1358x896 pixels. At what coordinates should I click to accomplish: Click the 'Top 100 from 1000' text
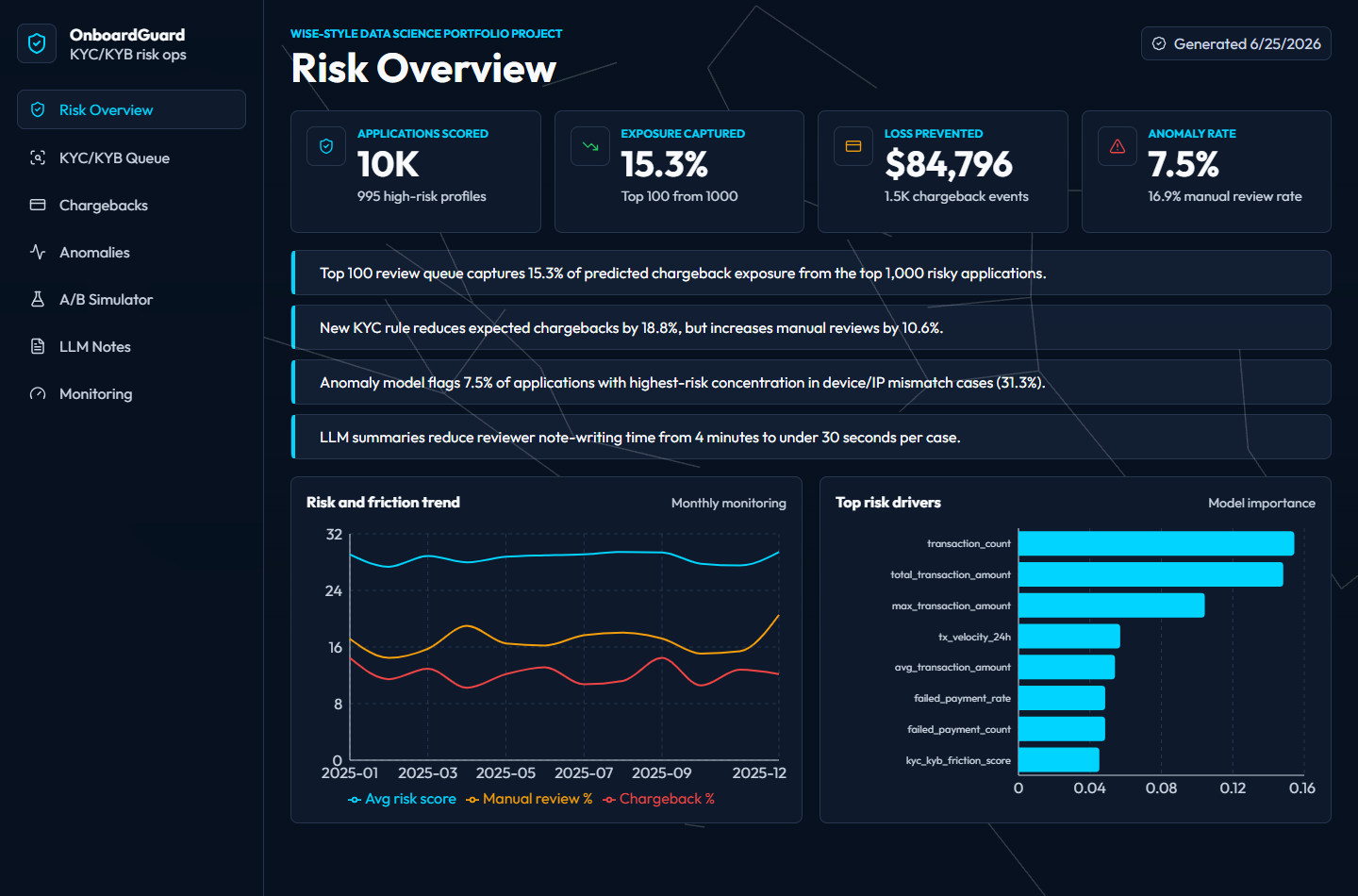point(679,196)
